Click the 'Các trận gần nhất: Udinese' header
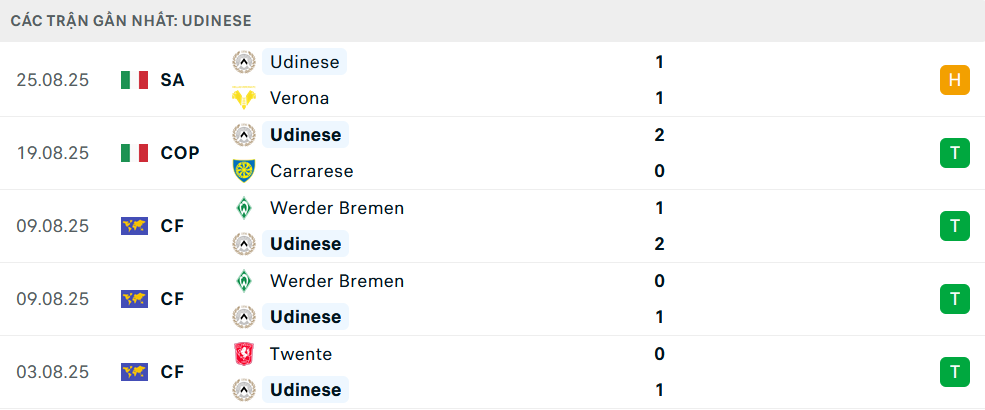985x410 pixels. coord(131,20)
